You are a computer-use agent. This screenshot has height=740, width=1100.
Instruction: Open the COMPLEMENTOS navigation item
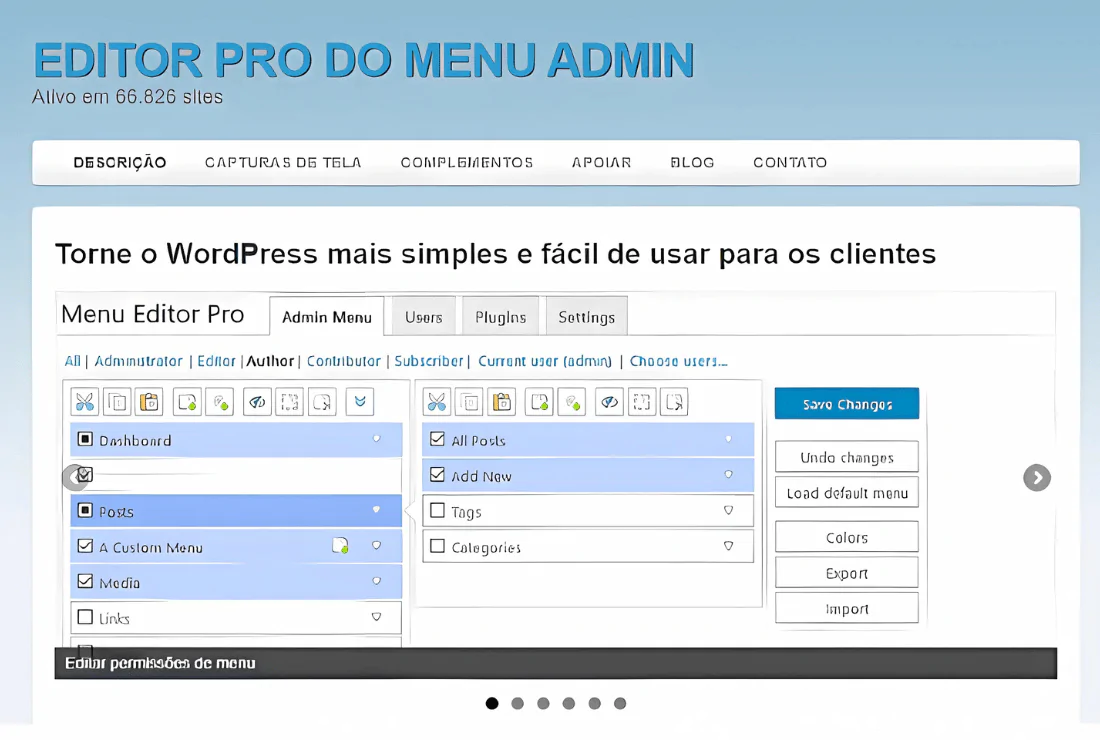[x=467, y=163]
